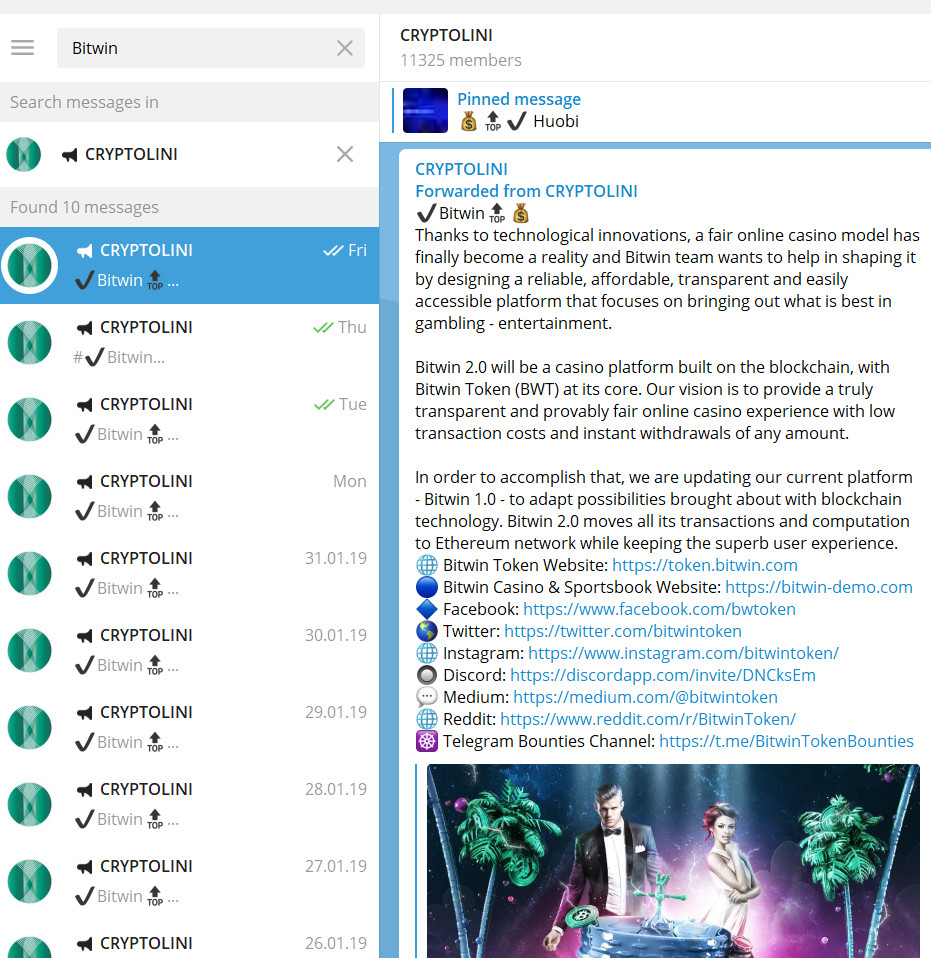Click the blue circle icon beside Casino Website
This screenshot has height=958, width=931.
pyautogui.click(x=426, y=587)
